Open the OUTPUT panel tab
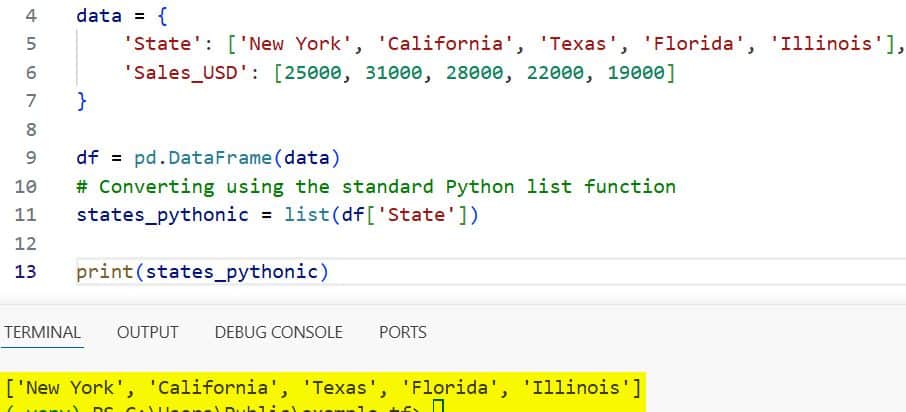Screen dimensions: 906x412 click(x=147, y=332)
